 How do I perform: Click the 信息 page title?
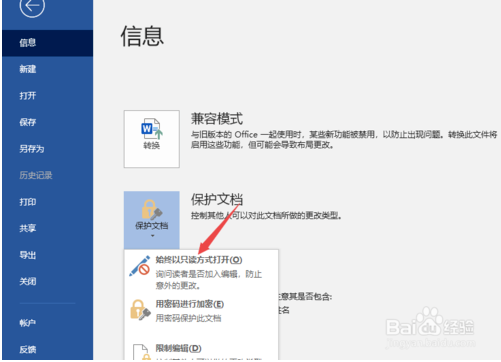142,36
